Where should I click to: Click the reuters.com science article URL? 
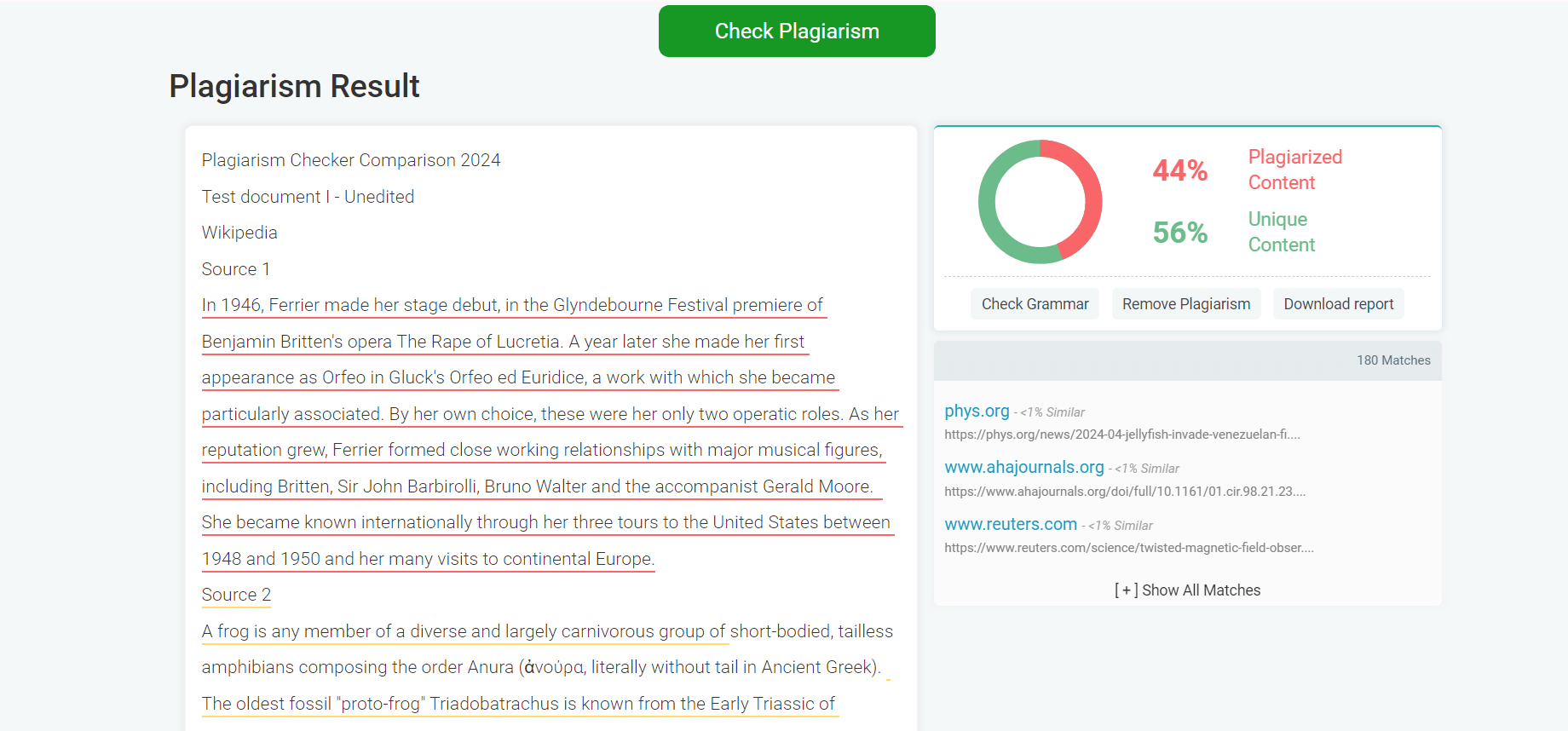[x=1128, y=548]
